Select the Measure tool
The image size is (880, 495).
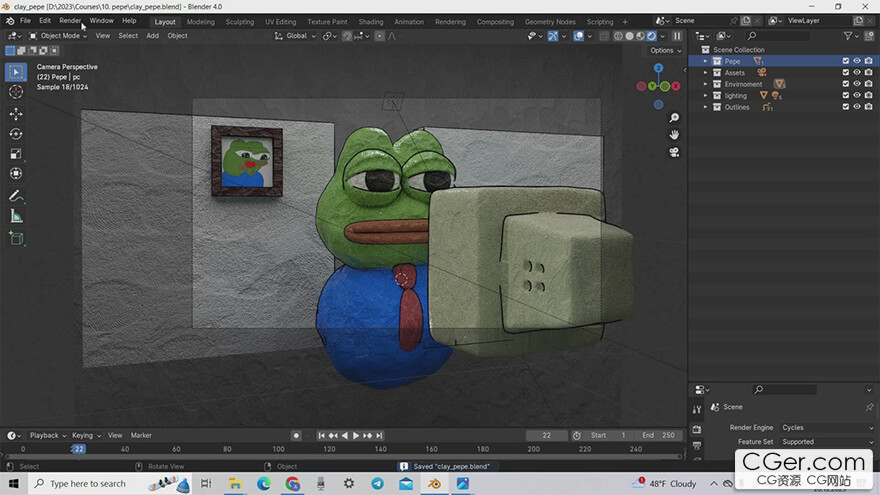coord(16,216)
